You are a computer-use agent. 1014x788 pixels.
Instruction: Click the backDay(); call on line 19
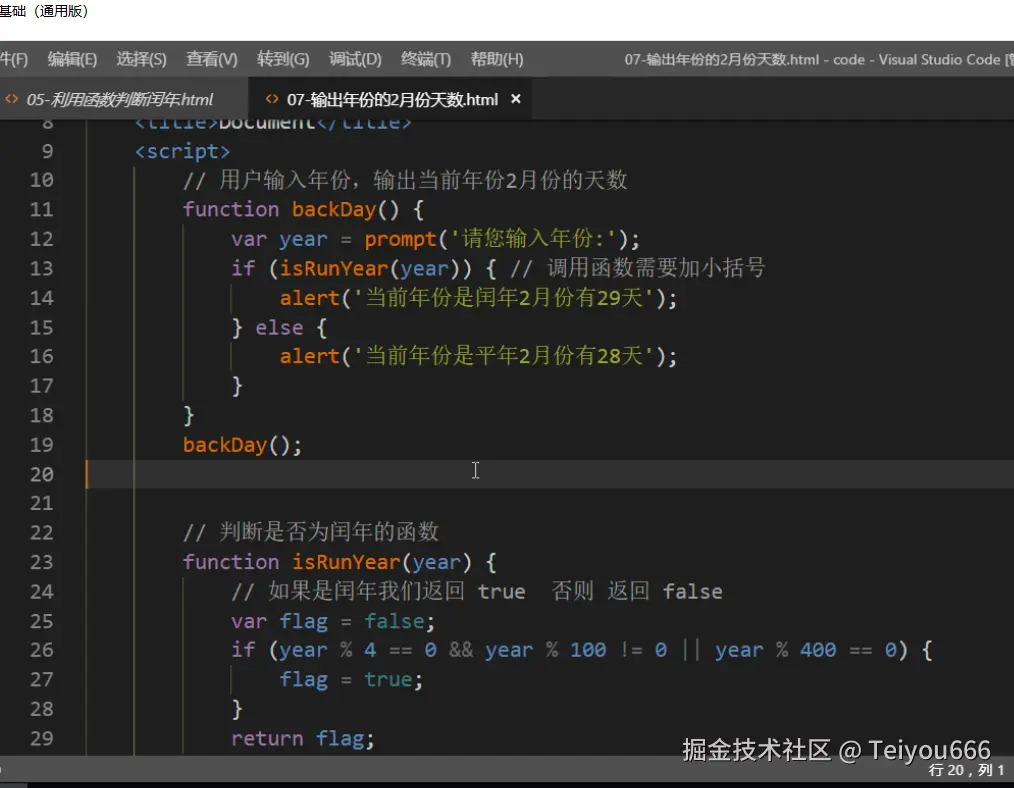click(242, 445)
